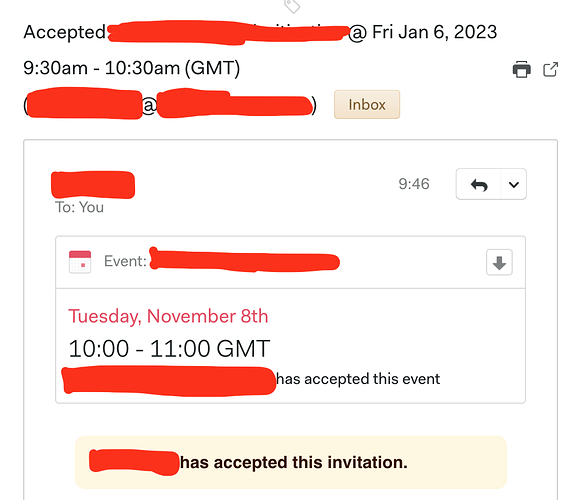Click the 'To: You' recipient line
Image resolution: width=580 pixels, height=500 pixels.
click(x=79, y=207)
